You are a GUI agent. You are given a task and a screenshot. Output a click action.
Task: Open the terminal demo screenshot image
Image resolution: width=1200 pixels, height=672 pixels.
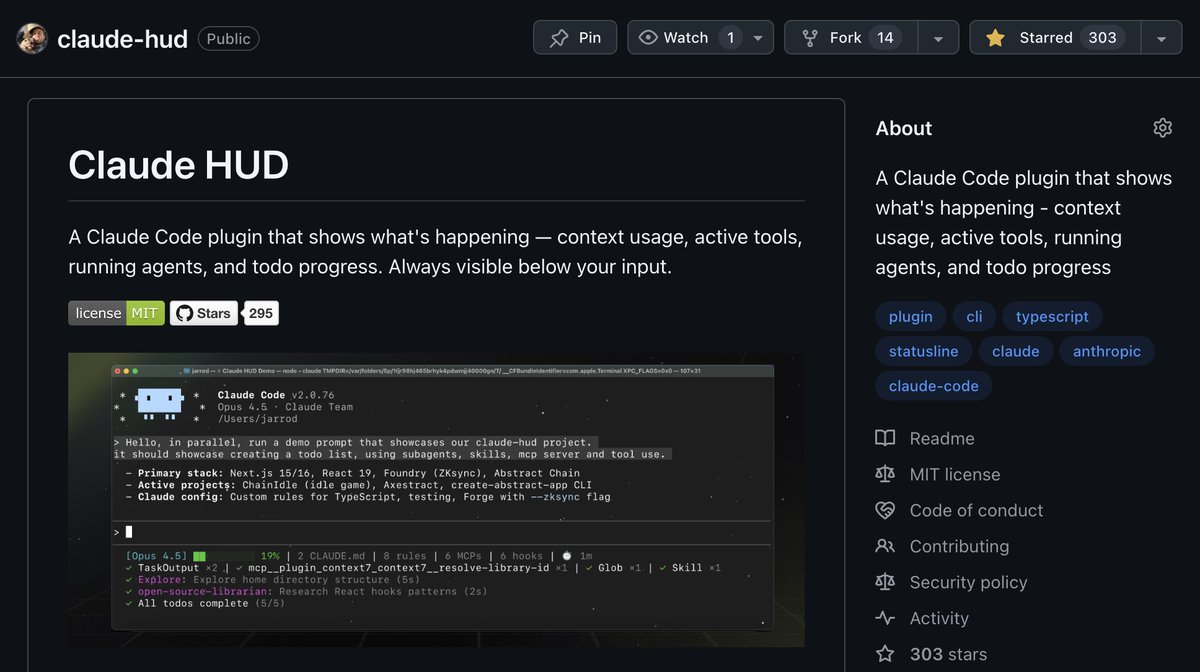tap(436, 499)
